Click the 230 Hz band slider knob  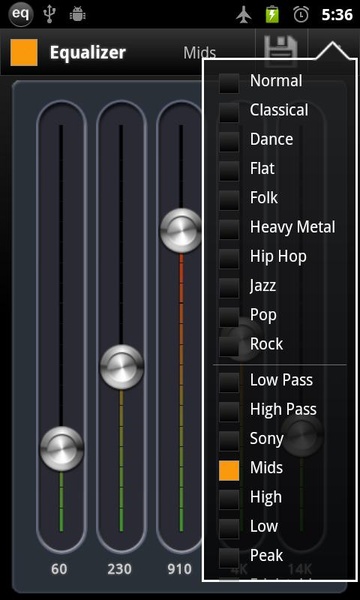point(122,367)
